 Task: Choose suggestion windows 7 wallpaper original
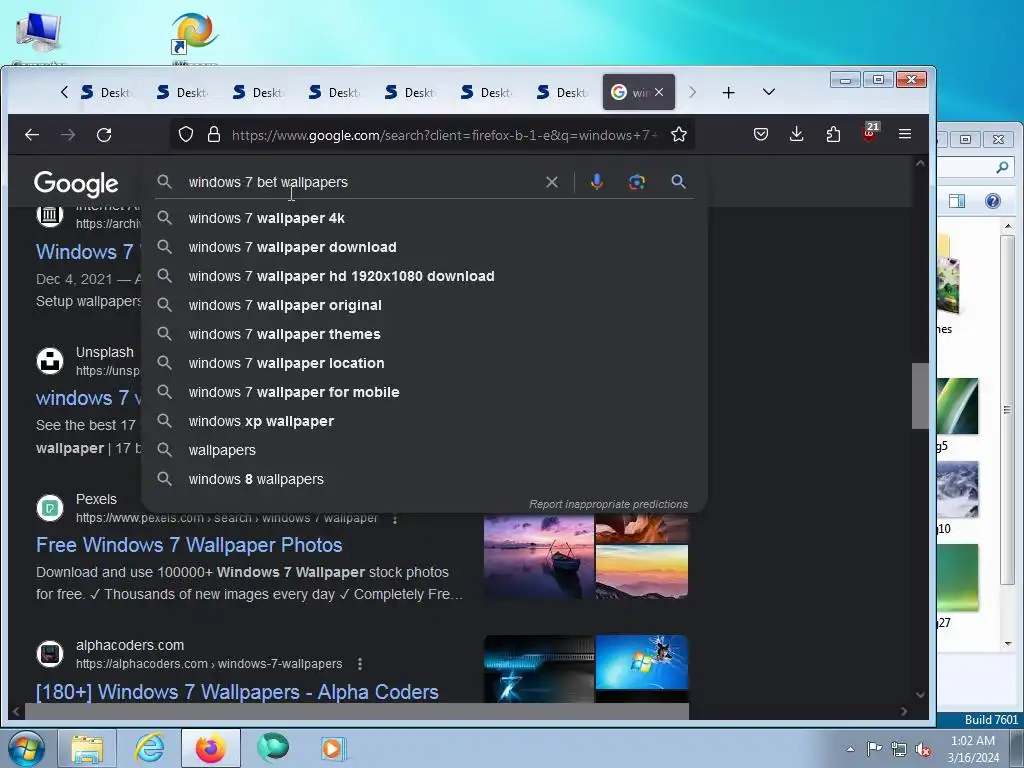pos(424,305)
